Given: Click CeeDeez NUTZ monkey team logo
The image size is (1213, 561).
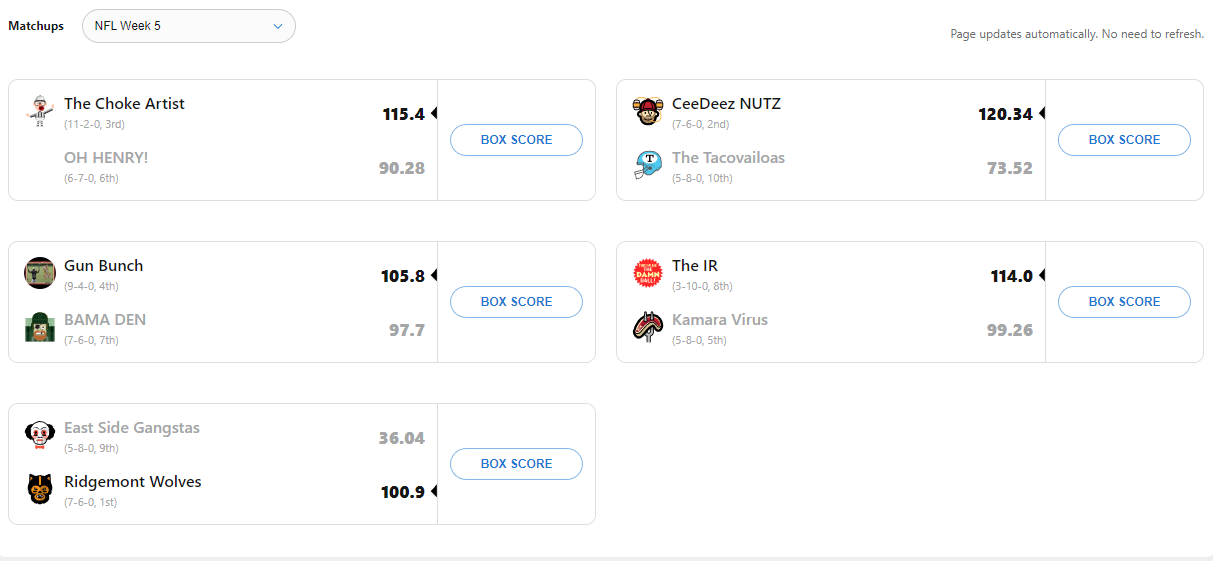Looking at the screenshot, I should [x=648, y=111].
